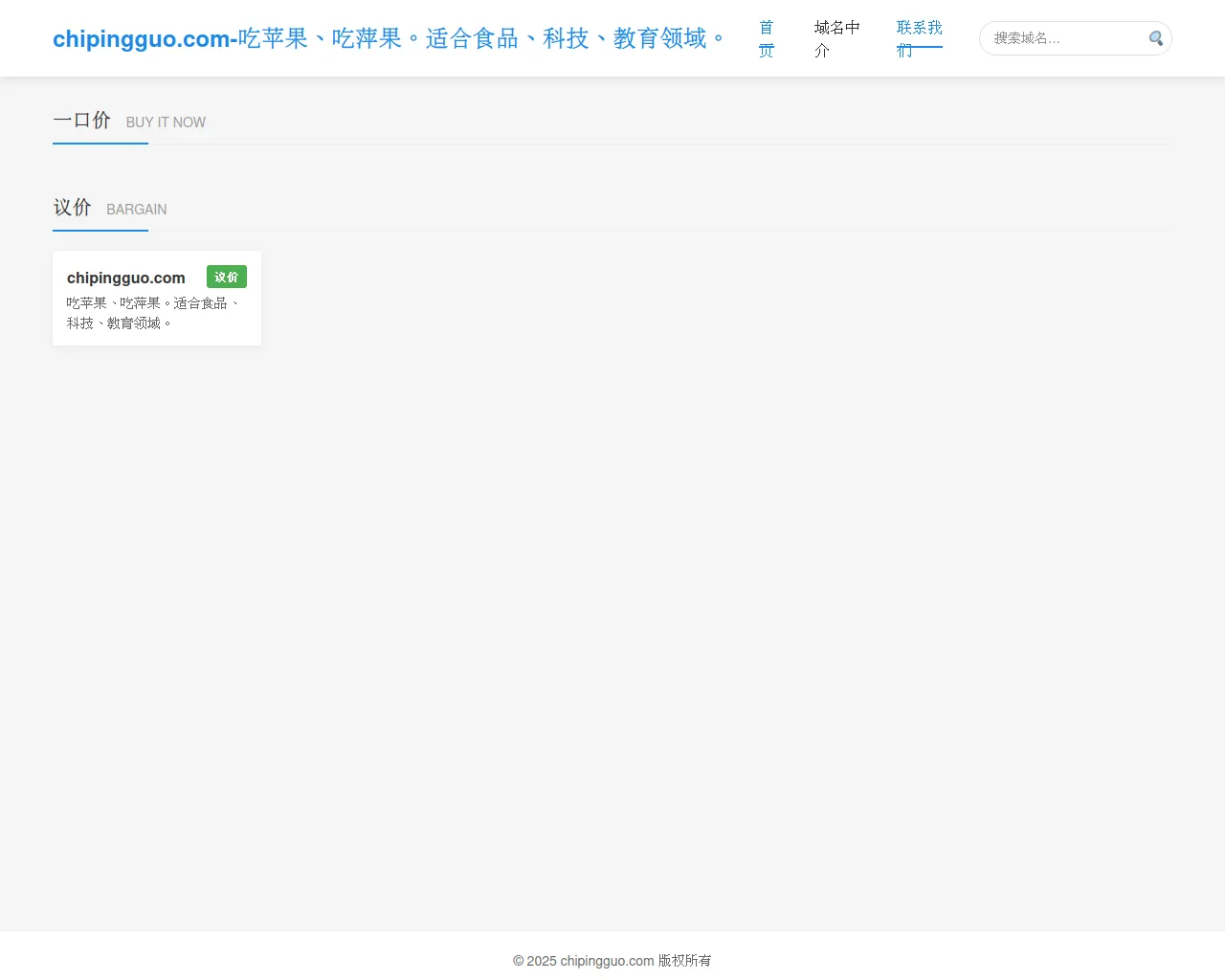
Task: Go to 域名中介 in the navigation
Action: [836, 38]
